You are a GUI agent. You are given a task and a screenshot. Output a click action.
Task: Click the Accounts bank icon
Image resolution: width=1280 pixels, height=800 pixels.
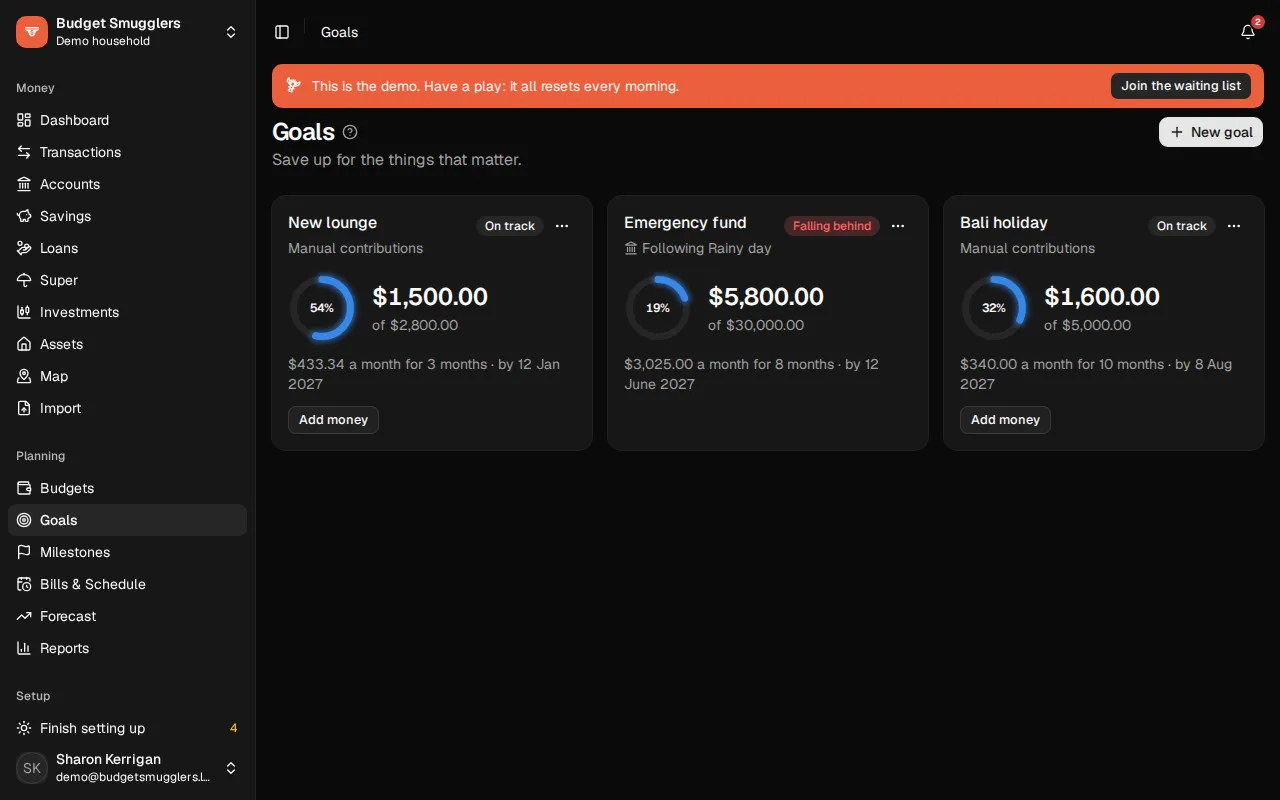point(24,184)
